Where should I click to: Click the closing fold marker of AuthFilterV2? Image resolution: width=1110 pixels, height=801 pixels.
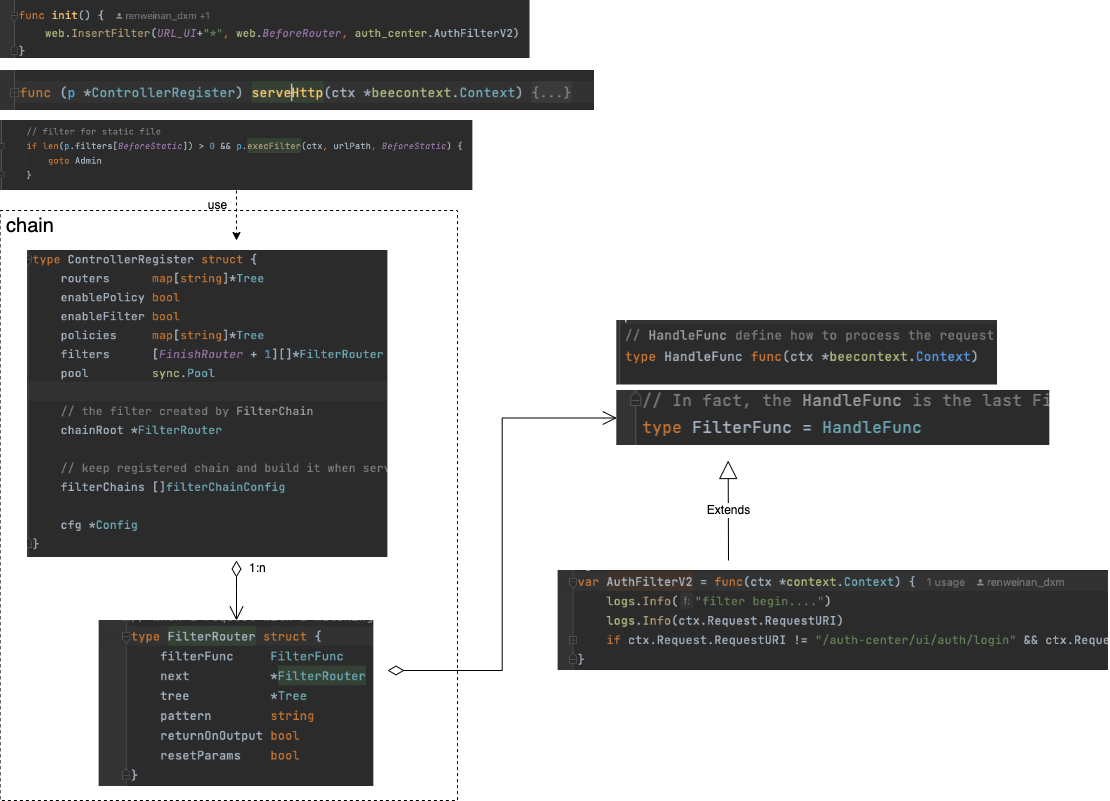pyautogui.click(x=573, y=659)
